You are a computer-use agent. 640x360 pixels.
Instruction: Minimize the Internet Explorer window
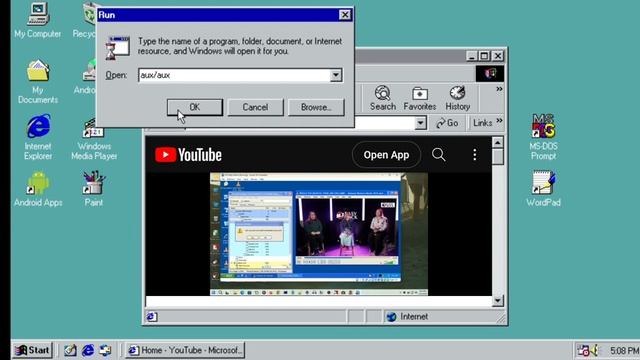coord(472,56)
